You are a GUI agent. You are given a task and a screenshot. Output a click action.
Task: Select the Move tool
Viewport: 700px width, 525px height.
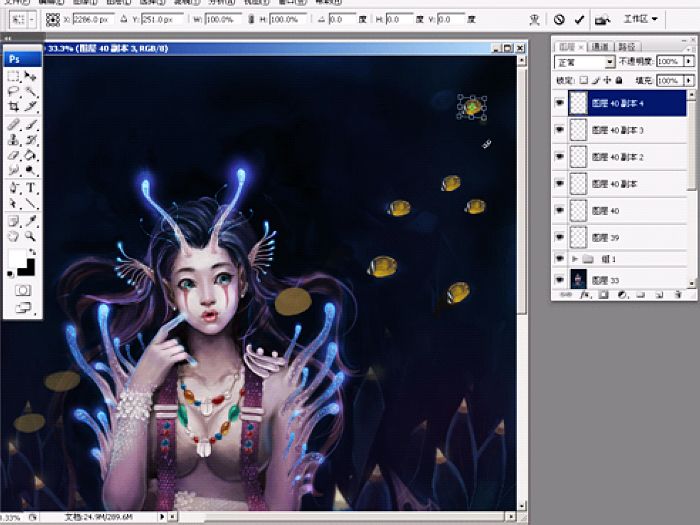coord(30,76)
